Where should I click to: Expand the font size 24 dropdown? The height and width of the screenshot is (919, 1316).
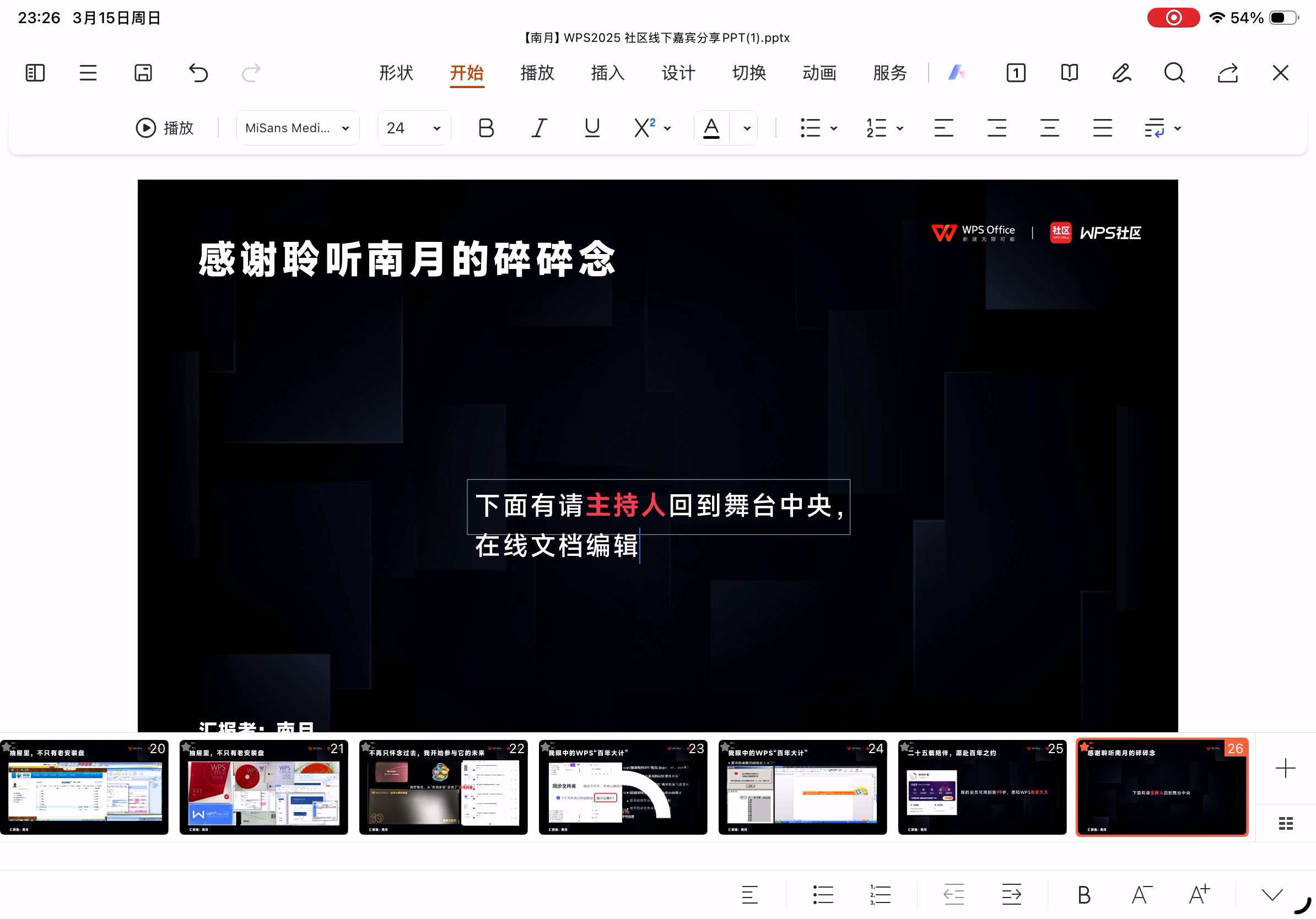click(414, 128)
